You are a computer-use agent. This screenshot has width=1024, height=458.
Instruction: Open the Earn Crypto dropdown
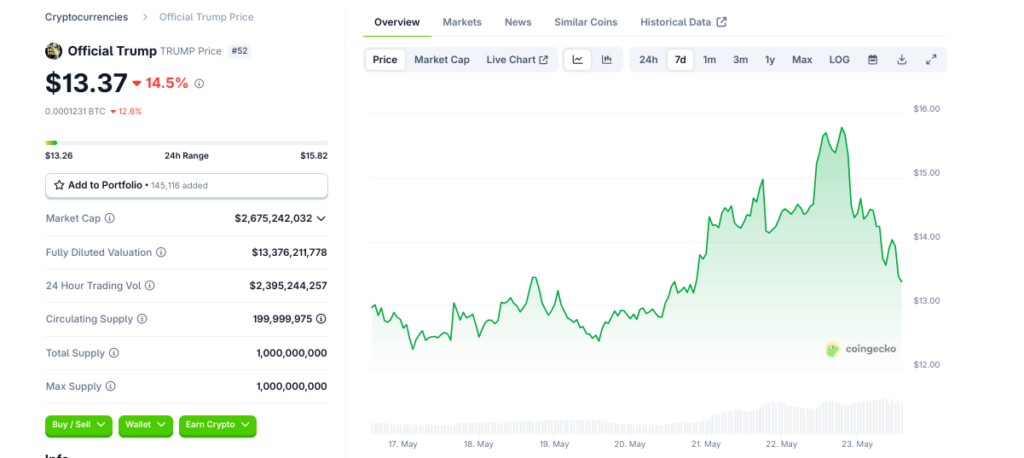coord(217,425)
